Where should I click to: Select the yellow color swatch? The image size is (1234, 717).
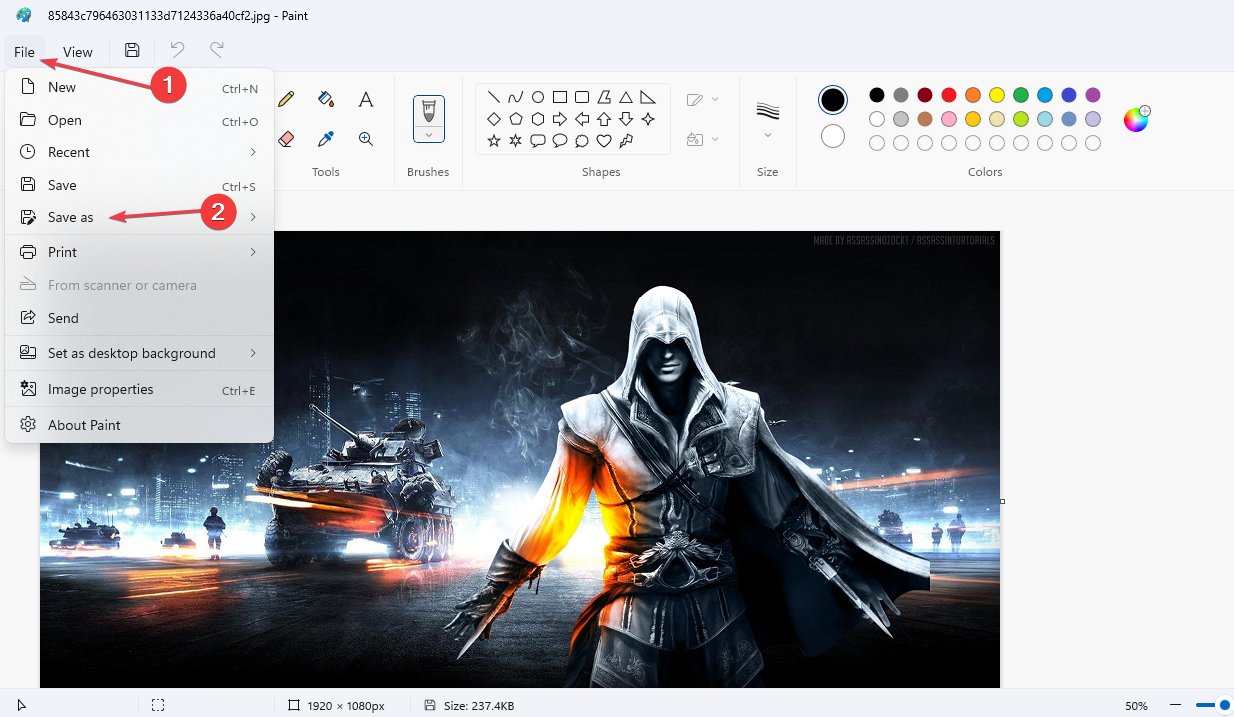(997, 95)
